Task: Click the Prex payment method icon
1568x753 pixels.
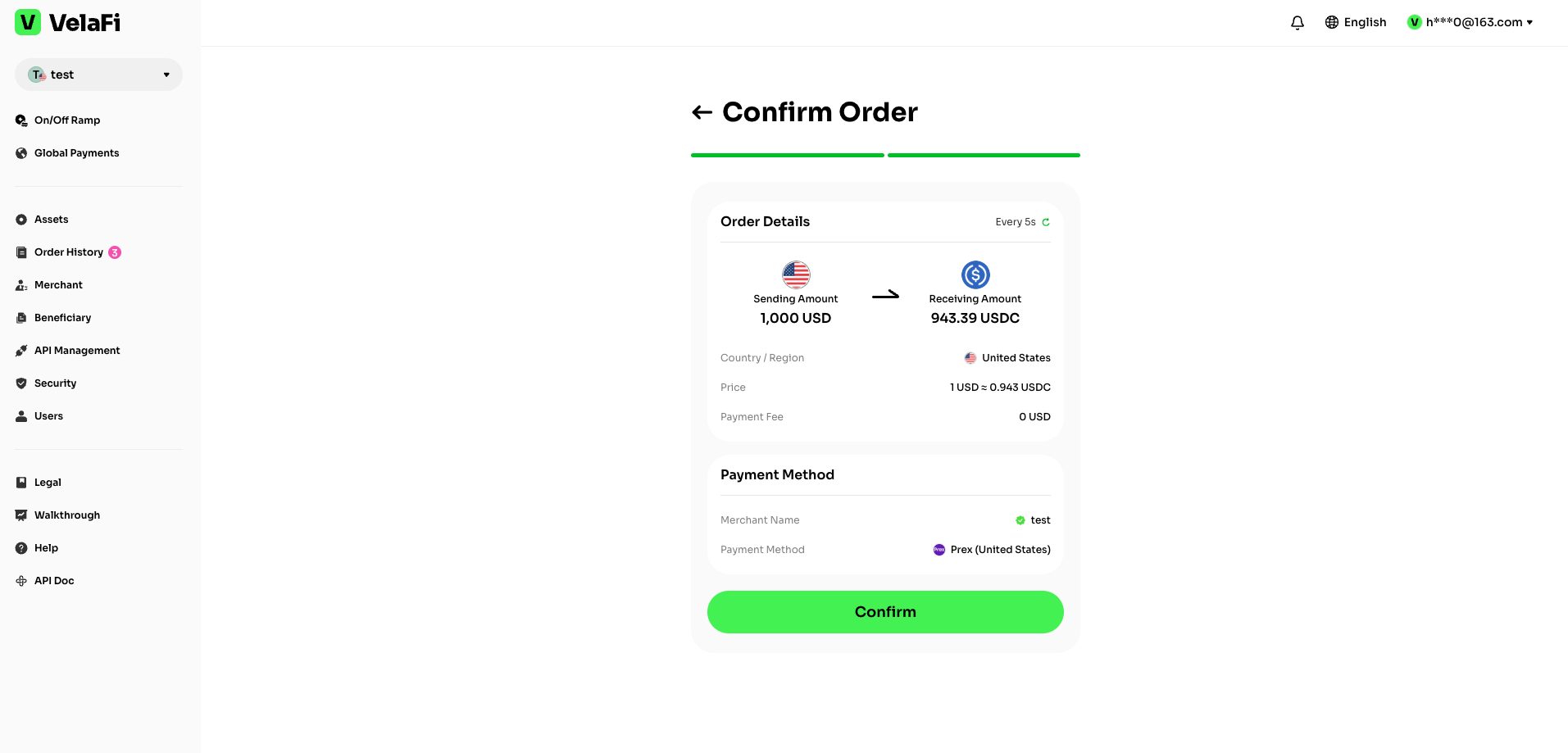Action: click(x=939, y=550)
